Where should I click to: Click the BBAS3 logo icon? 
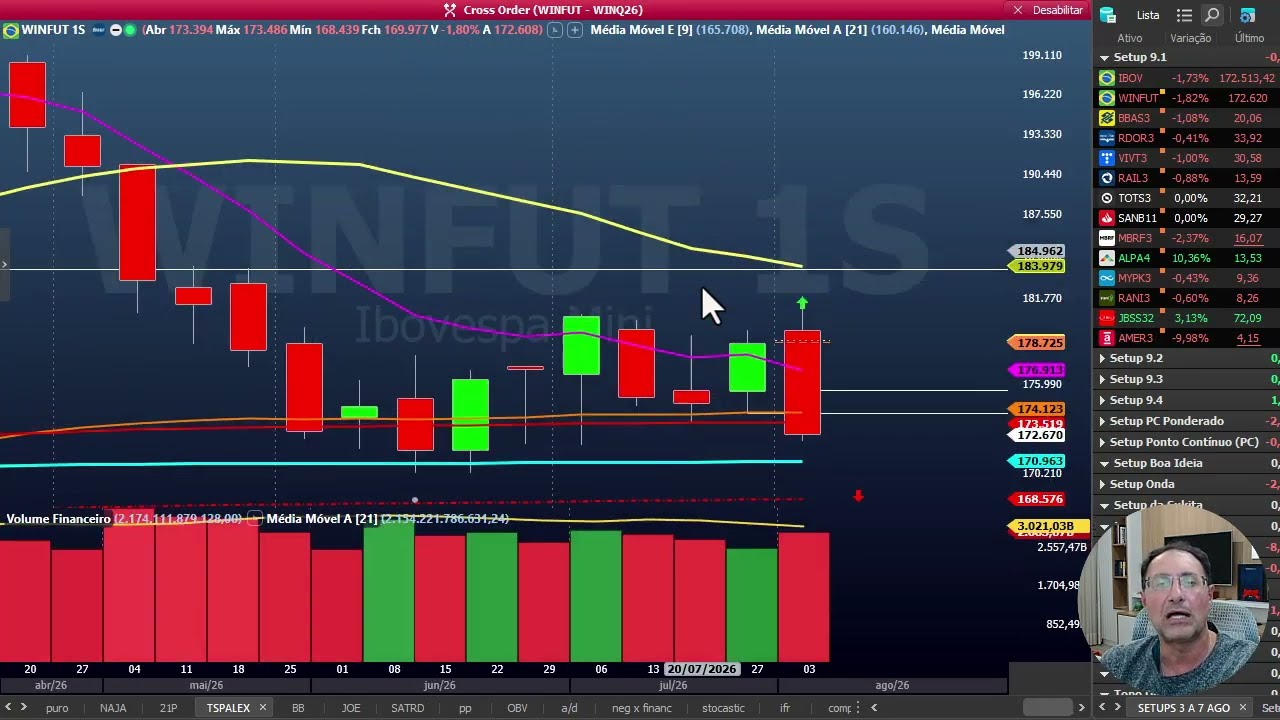click(1106, 118)
